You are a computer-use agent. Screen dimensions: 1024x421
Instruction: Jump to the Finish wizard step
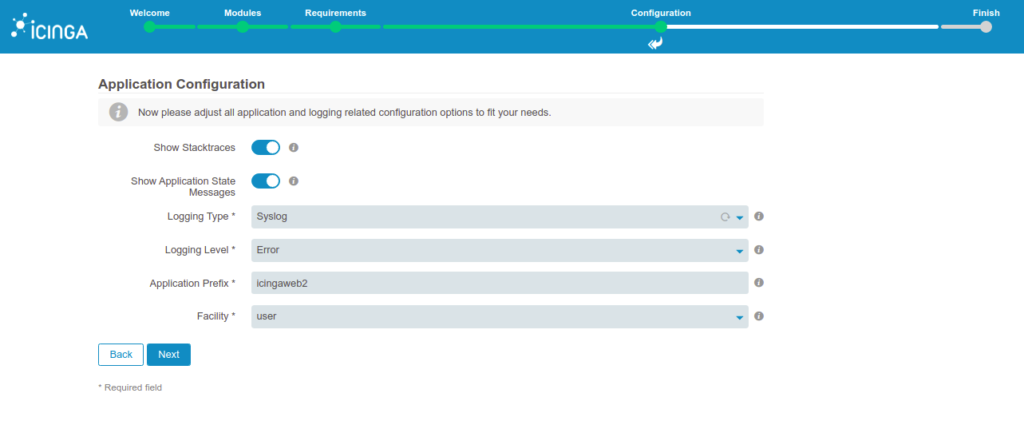[986, 13]
